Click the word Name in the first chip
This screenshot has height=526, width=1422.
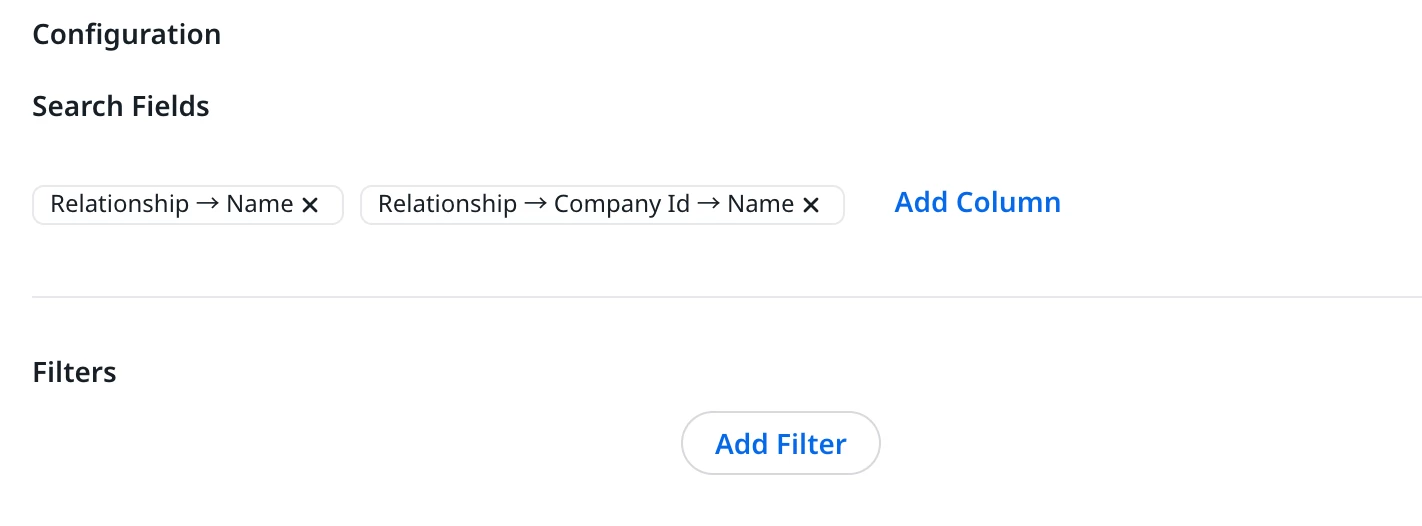pos(260,204)
